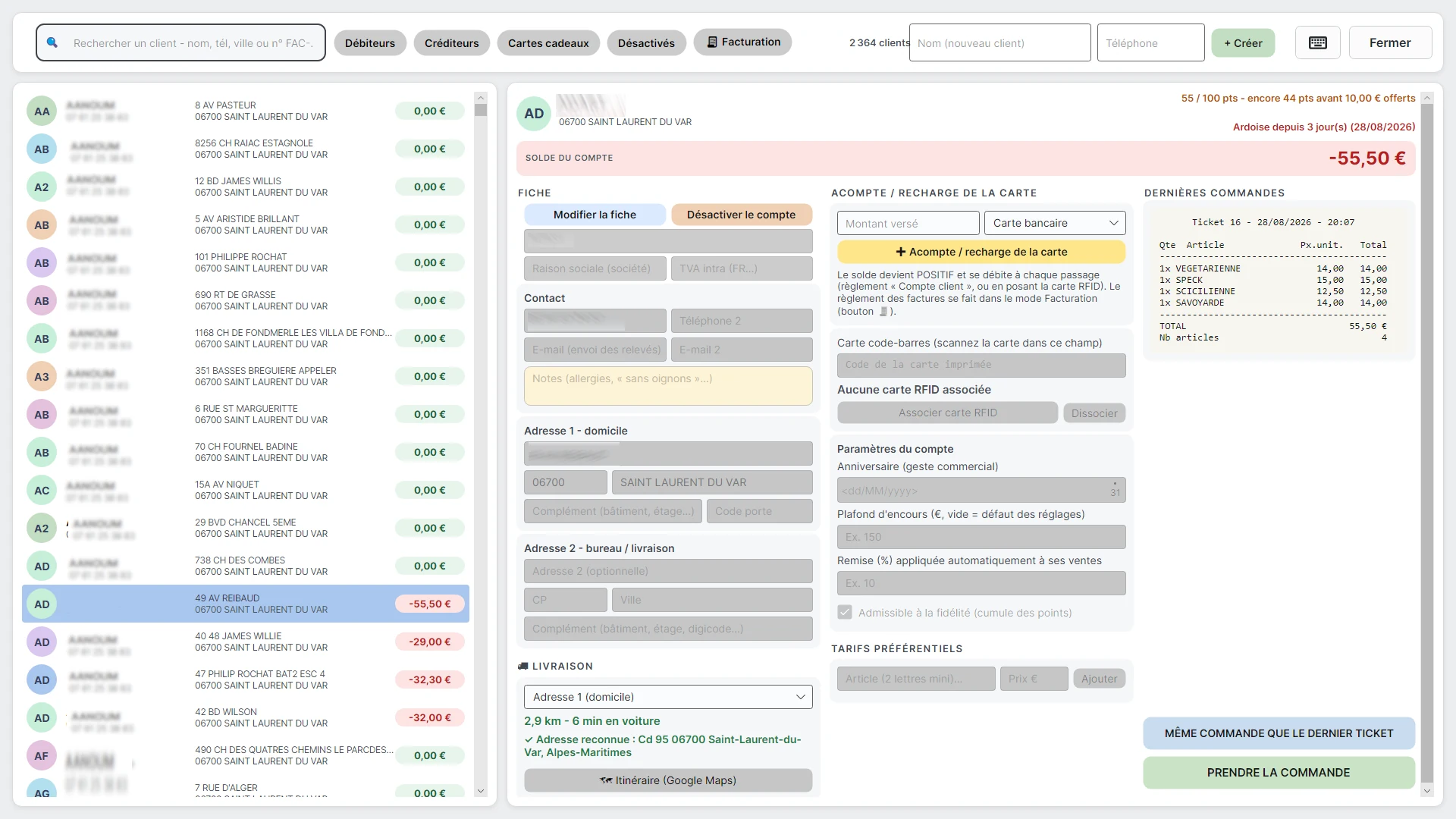Click the Montant versé field
Viewport: 1456px width, 819px height.
[908, 223]
